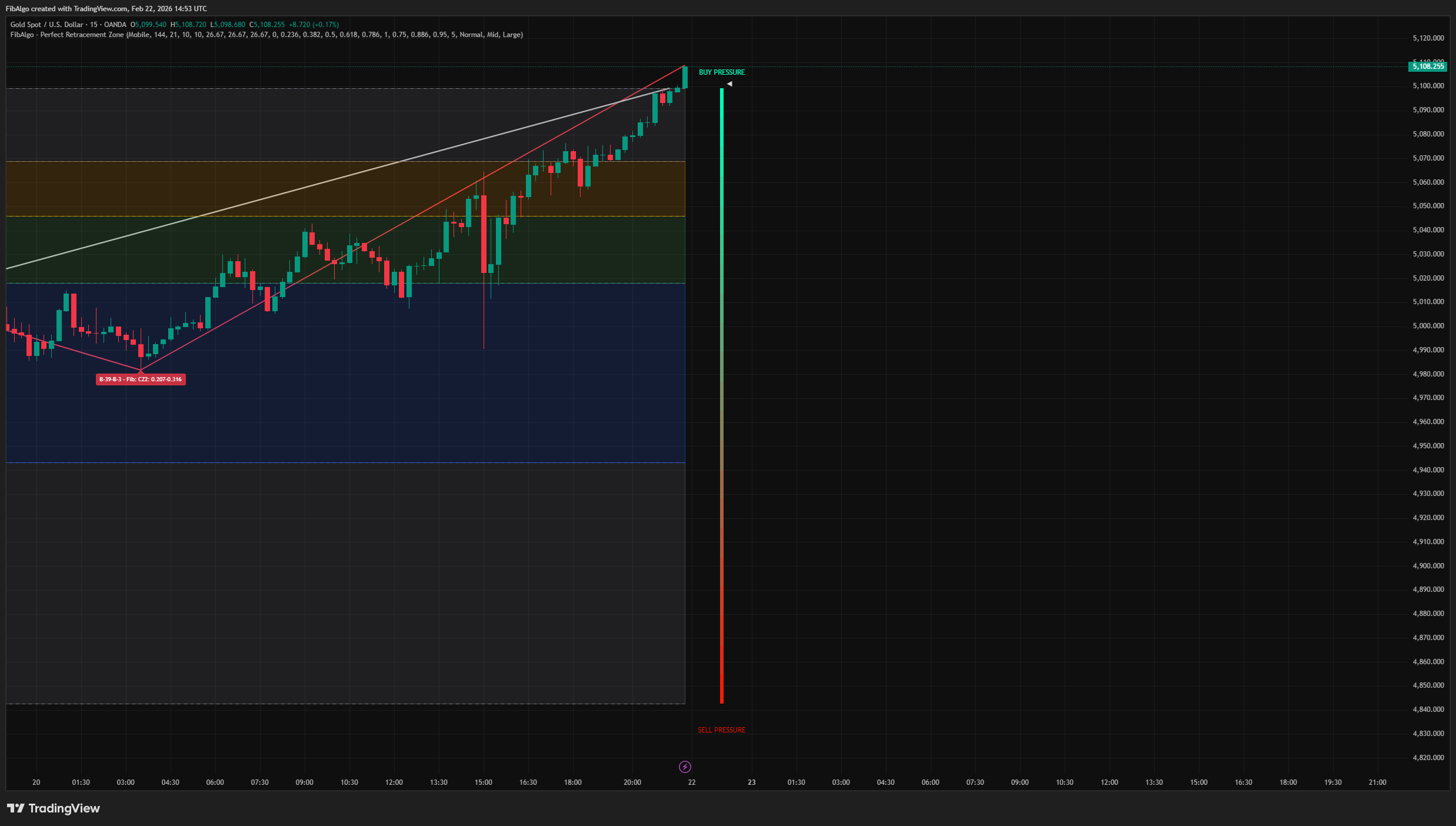This screenshot has width=1456, height=826.
Task: Click the OANDA exchange label
Action: (115, 25)
